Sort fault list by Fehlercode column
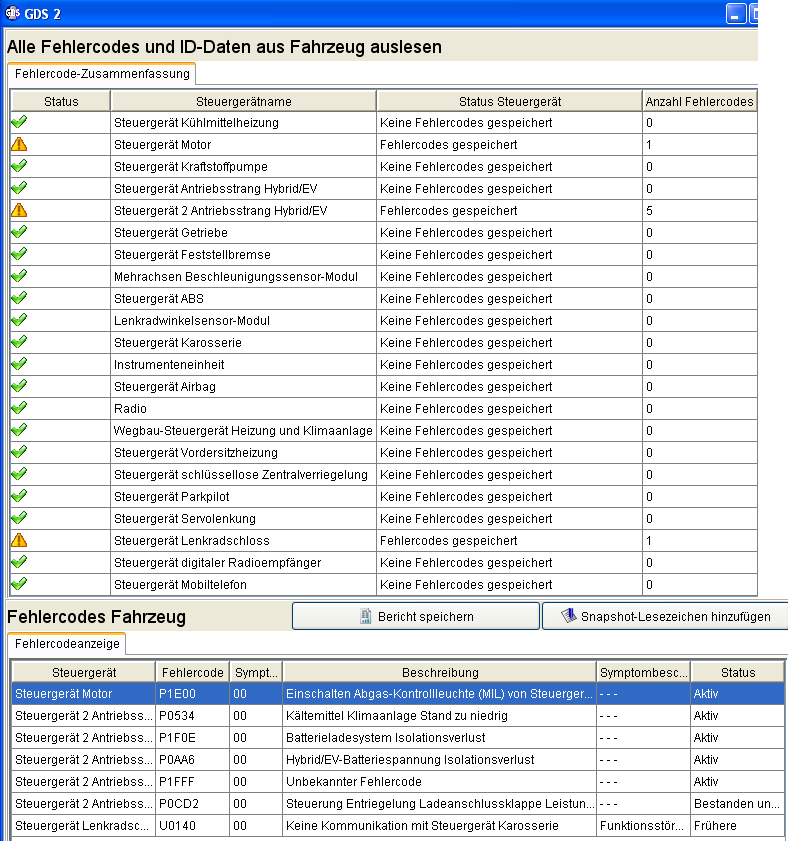Image resolution: width=788 pixels, height=841 pixels. 191,673
